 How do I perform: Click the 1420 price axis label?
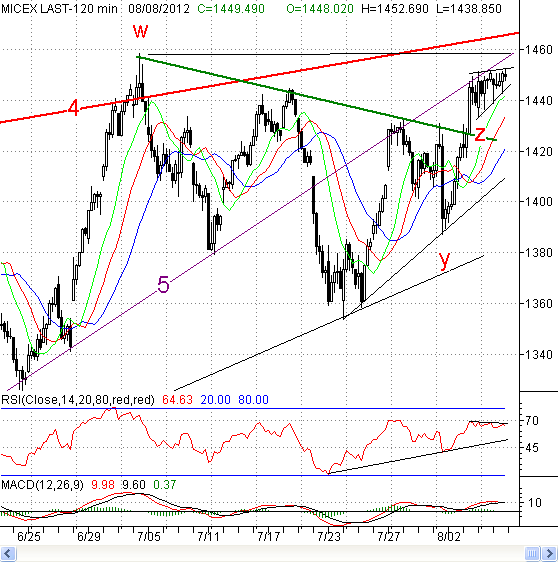click(539, 151)
